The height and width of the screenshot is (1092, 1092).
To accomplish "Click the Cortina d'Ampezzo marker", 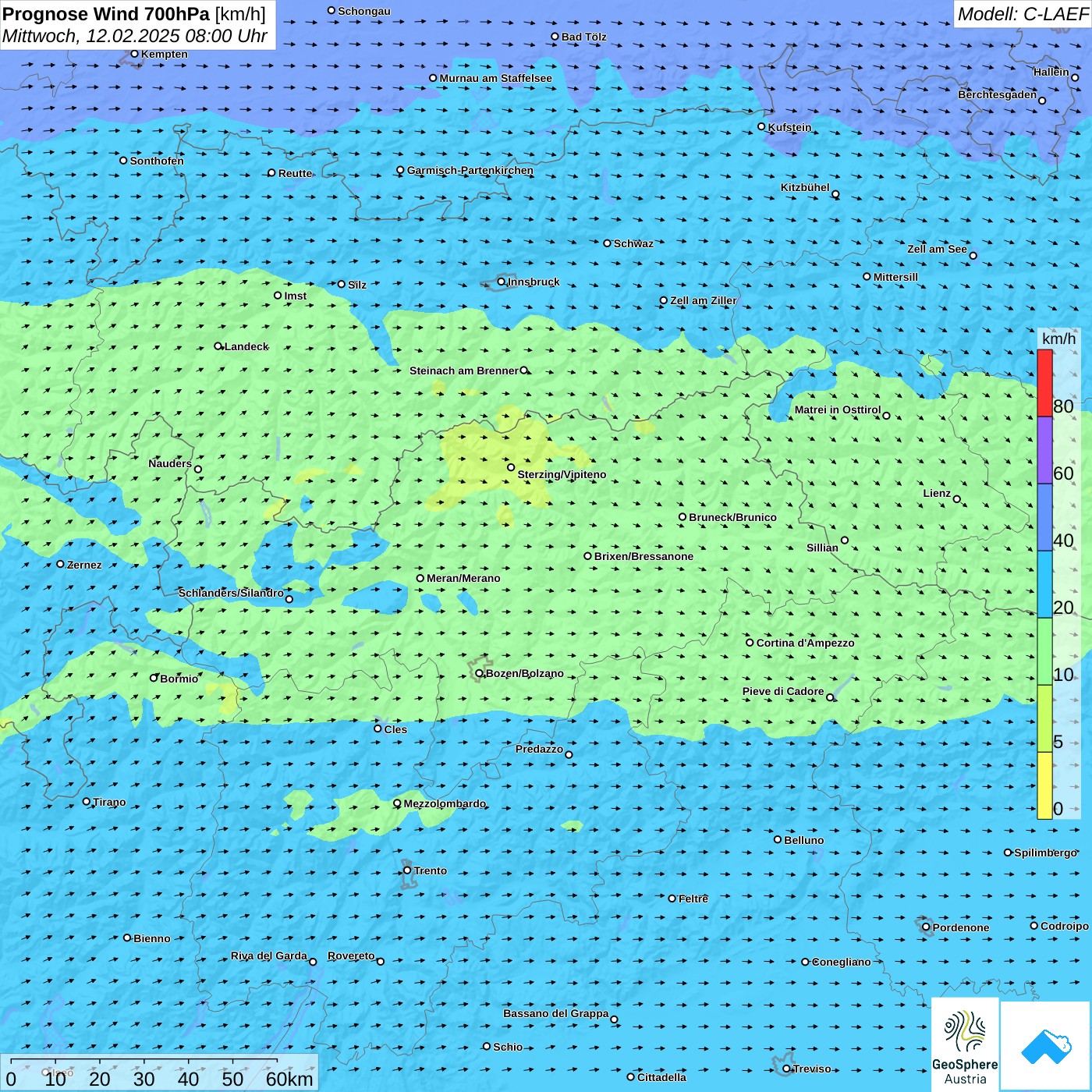I will click(750, 643).
